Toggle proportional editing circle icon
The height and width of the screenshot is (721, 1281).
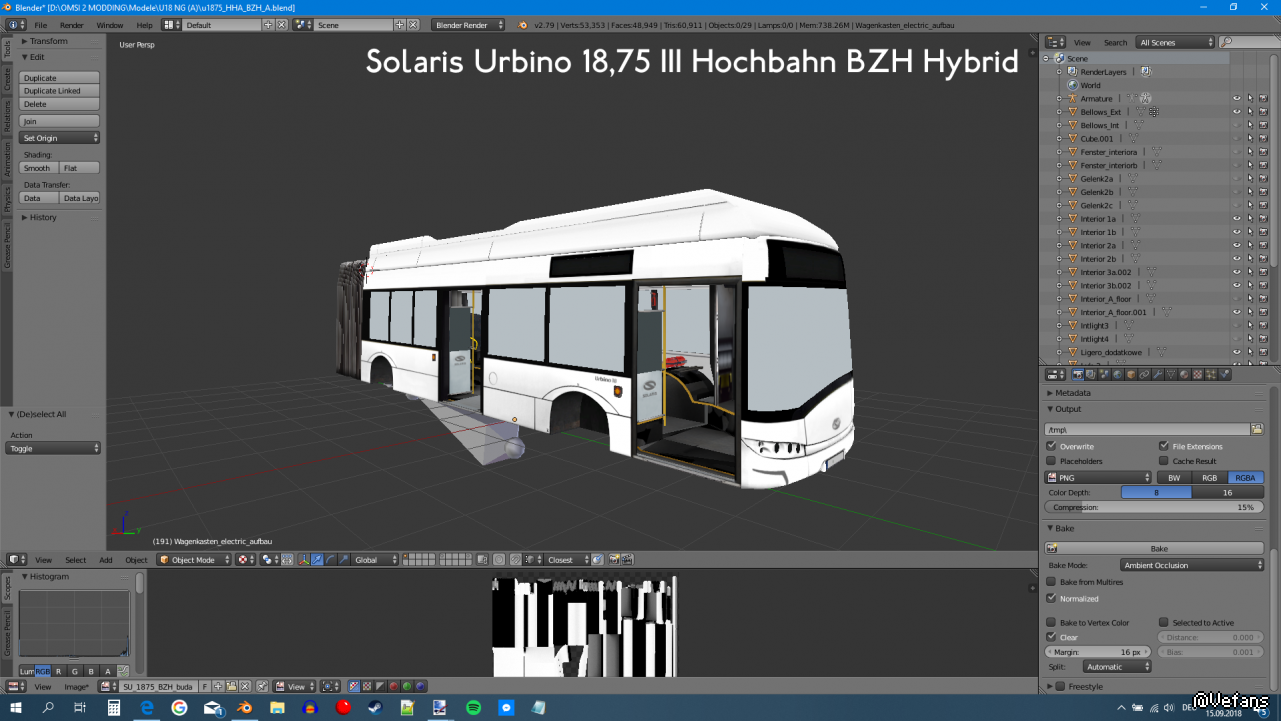[499, 560]
